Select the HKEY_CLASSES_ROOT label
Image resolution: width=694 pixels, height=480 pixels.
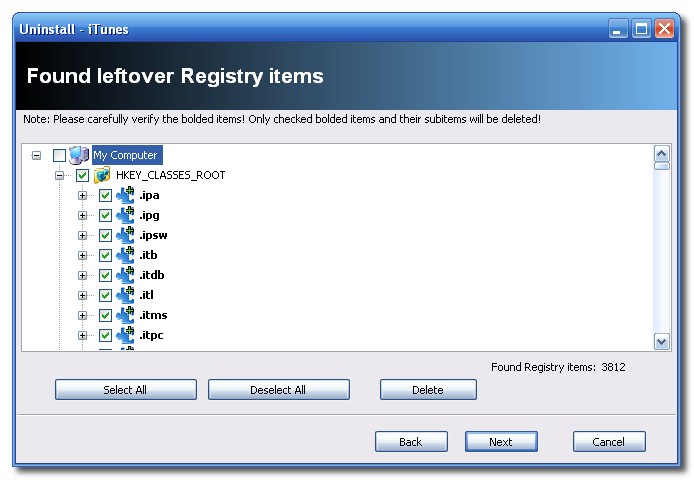coord(170,175)
